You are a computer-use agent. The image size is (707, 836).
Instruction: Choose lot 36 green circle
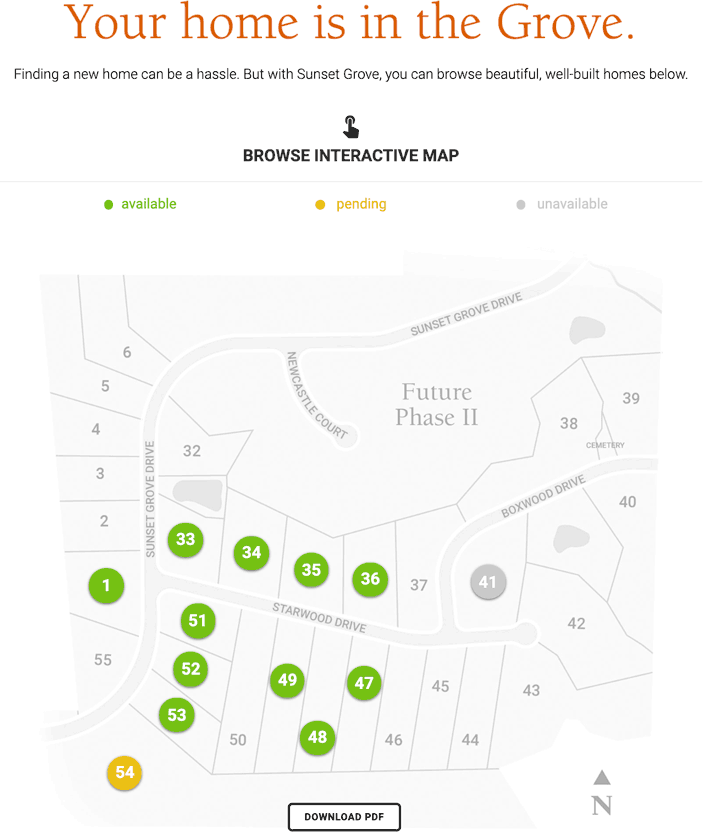coord(370,579)
